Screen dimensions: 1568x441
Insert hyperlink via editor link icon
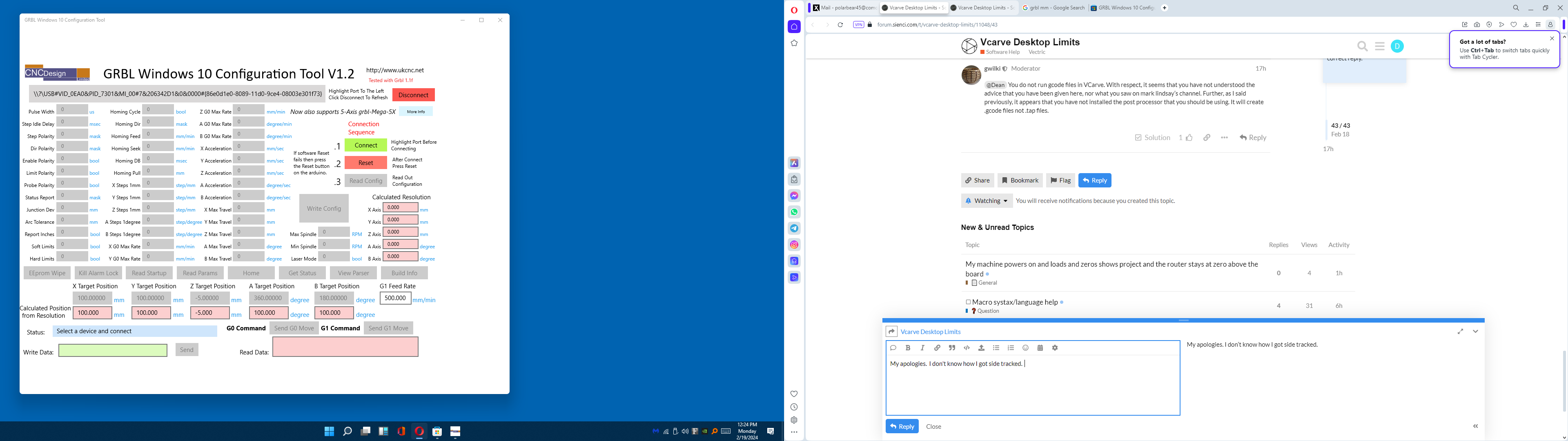(x=938, y=348)
